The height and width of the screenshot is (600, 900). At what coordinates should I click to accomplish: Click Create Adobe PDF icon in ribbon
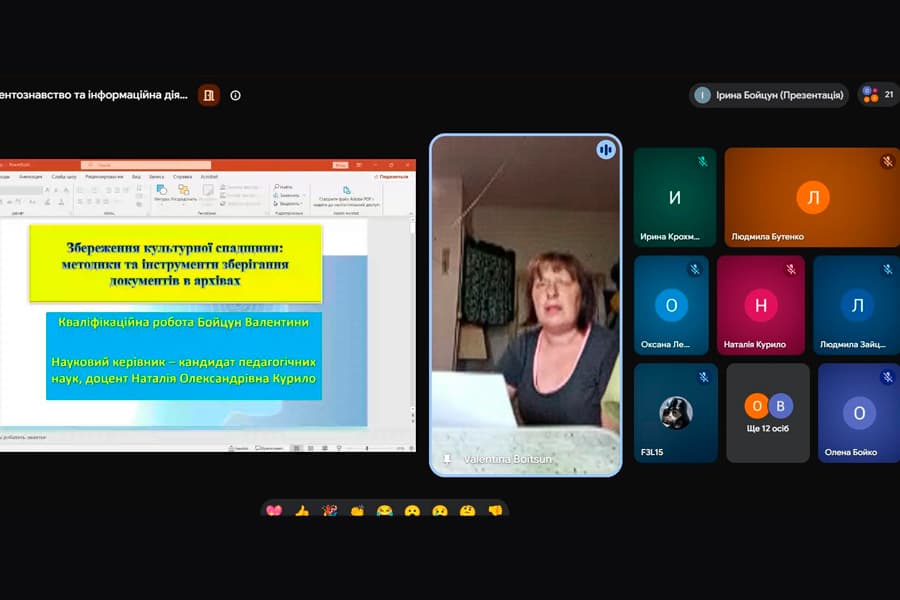[x=346, y=190]
